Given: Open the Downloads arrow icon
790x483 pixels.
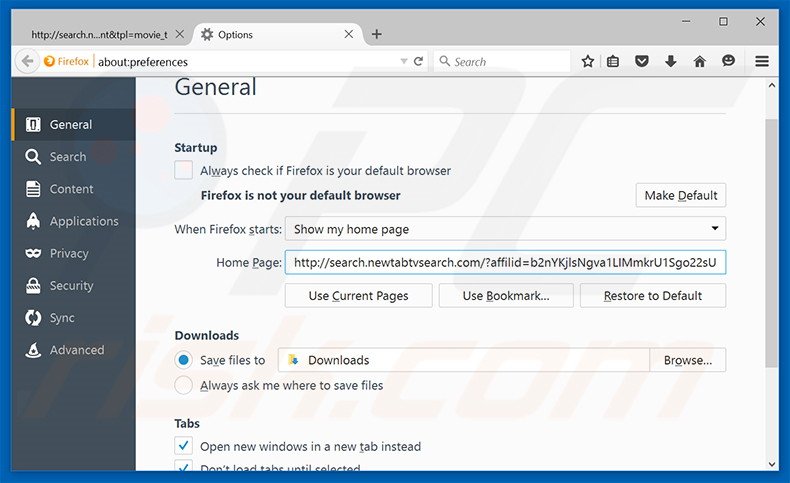Looking at the screenshot, I should pos(671,61).
